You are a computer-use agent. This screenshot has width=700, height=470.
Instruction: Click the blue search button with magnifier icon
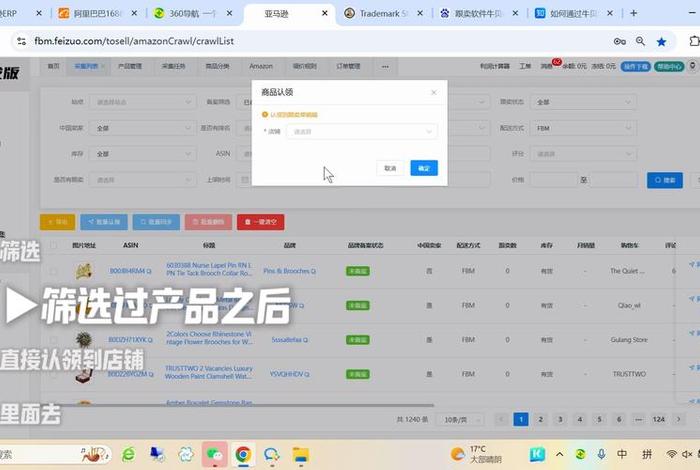(x=665, y=180)
